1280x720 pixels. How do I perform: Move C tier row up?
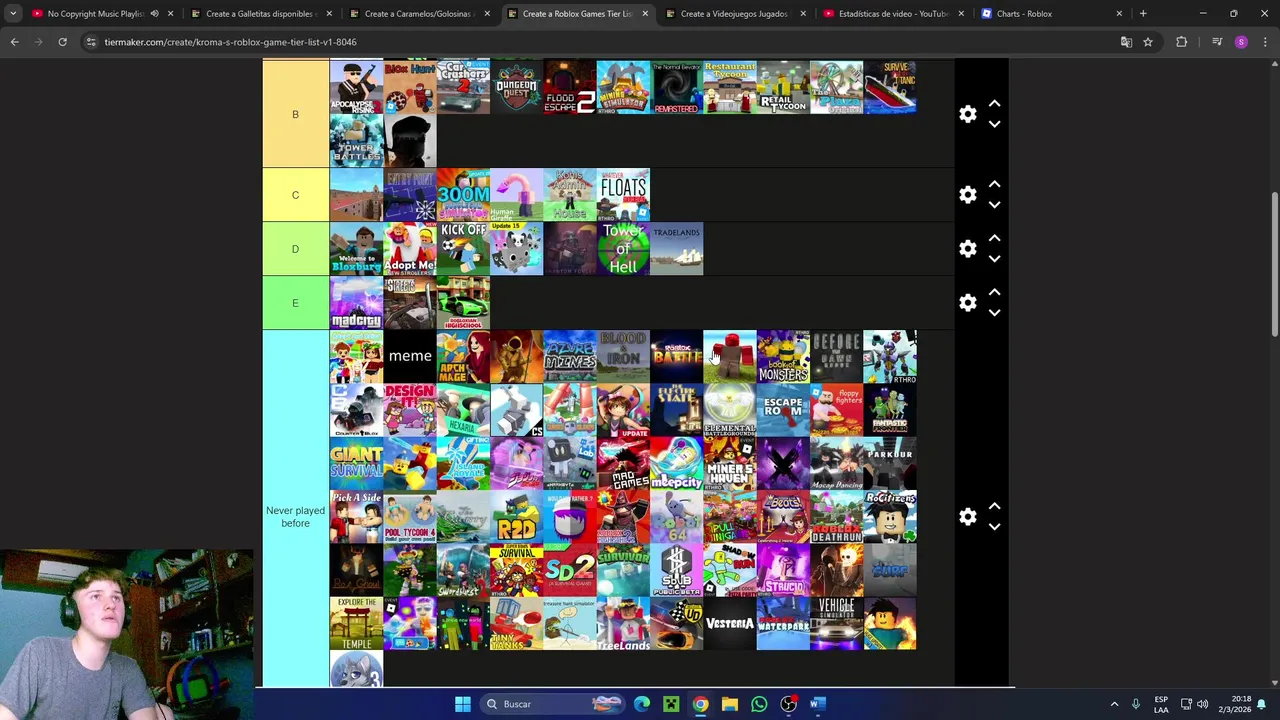tap(994, 185)
